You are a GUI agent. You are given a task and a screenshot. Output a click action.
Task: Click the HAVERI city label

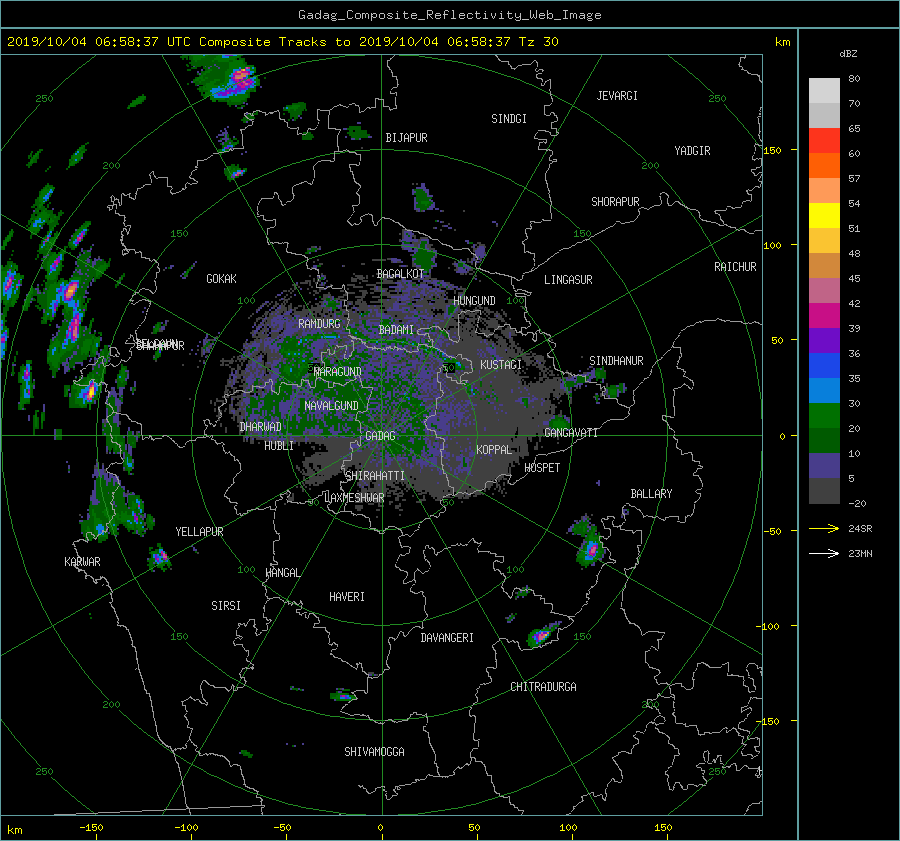[x=347, y=597]
